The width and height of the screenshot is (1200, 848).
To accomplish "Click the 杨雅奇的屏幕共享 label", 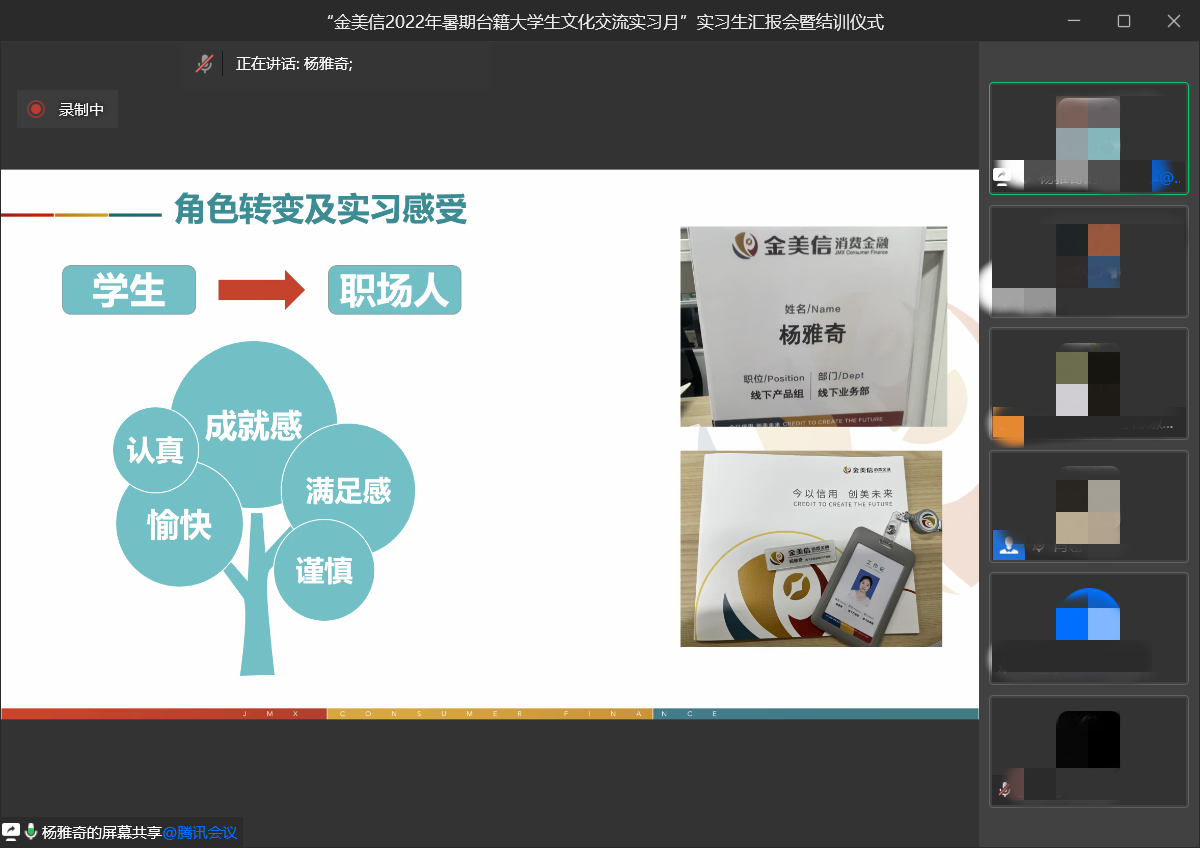I will [101, 832].
